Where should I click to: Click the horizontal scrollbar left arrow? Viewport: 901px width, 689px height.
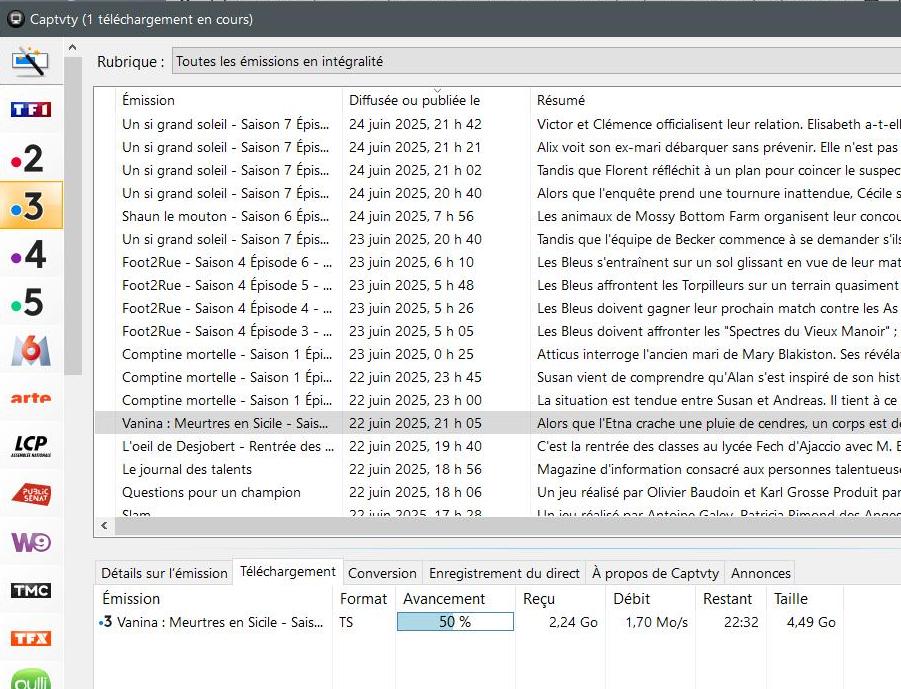(103, 525)
